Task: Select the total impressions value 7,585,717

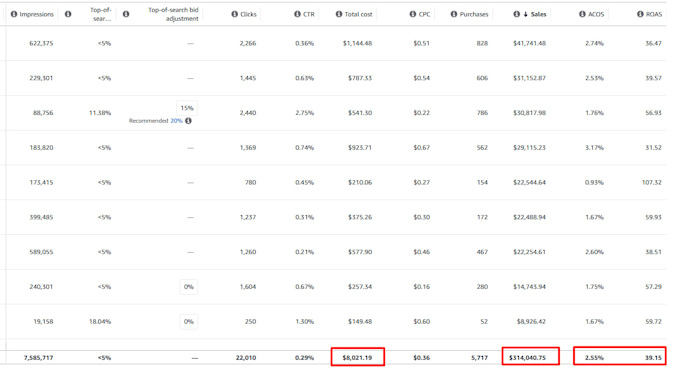Action: [39, 358]
